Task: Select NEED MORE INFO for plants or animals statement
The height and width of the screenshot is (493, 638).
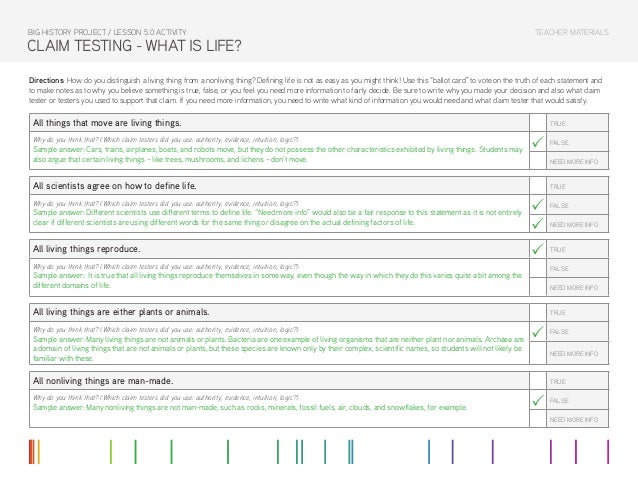Action: 577,353
